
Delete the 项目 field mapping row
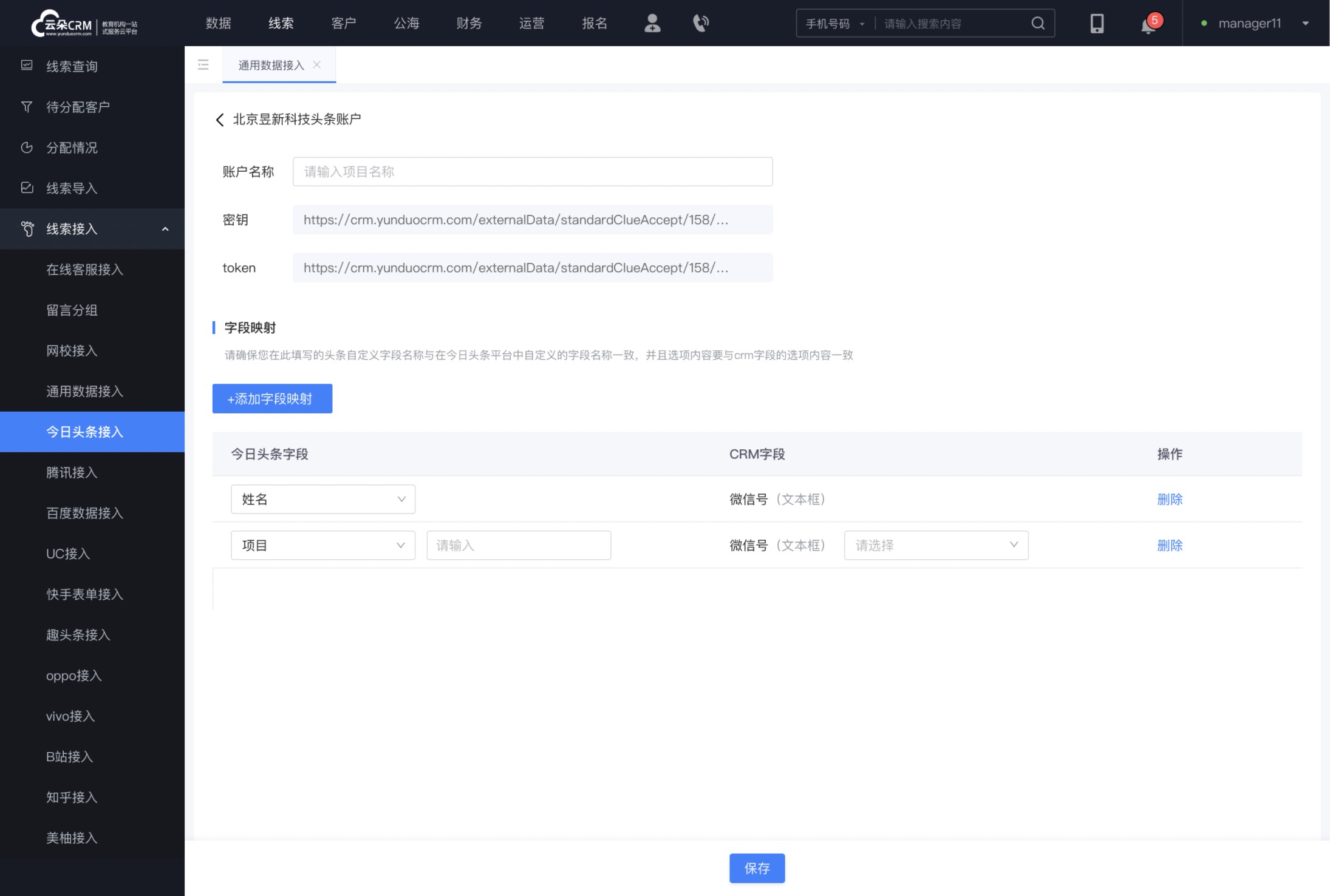pyautogui.click(x=1171, y=545)
